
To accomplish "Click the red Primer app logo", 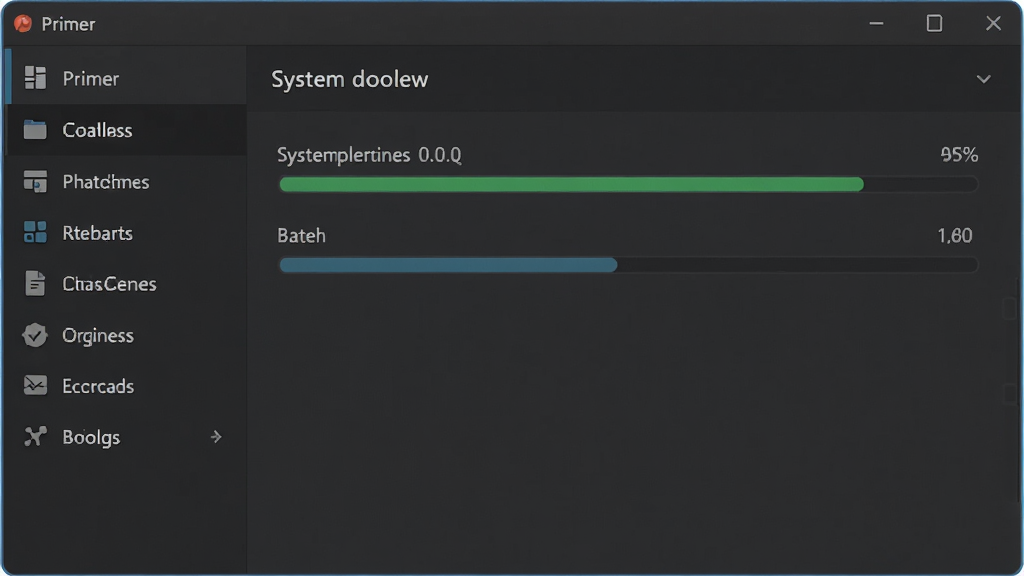I will [23, 24].
